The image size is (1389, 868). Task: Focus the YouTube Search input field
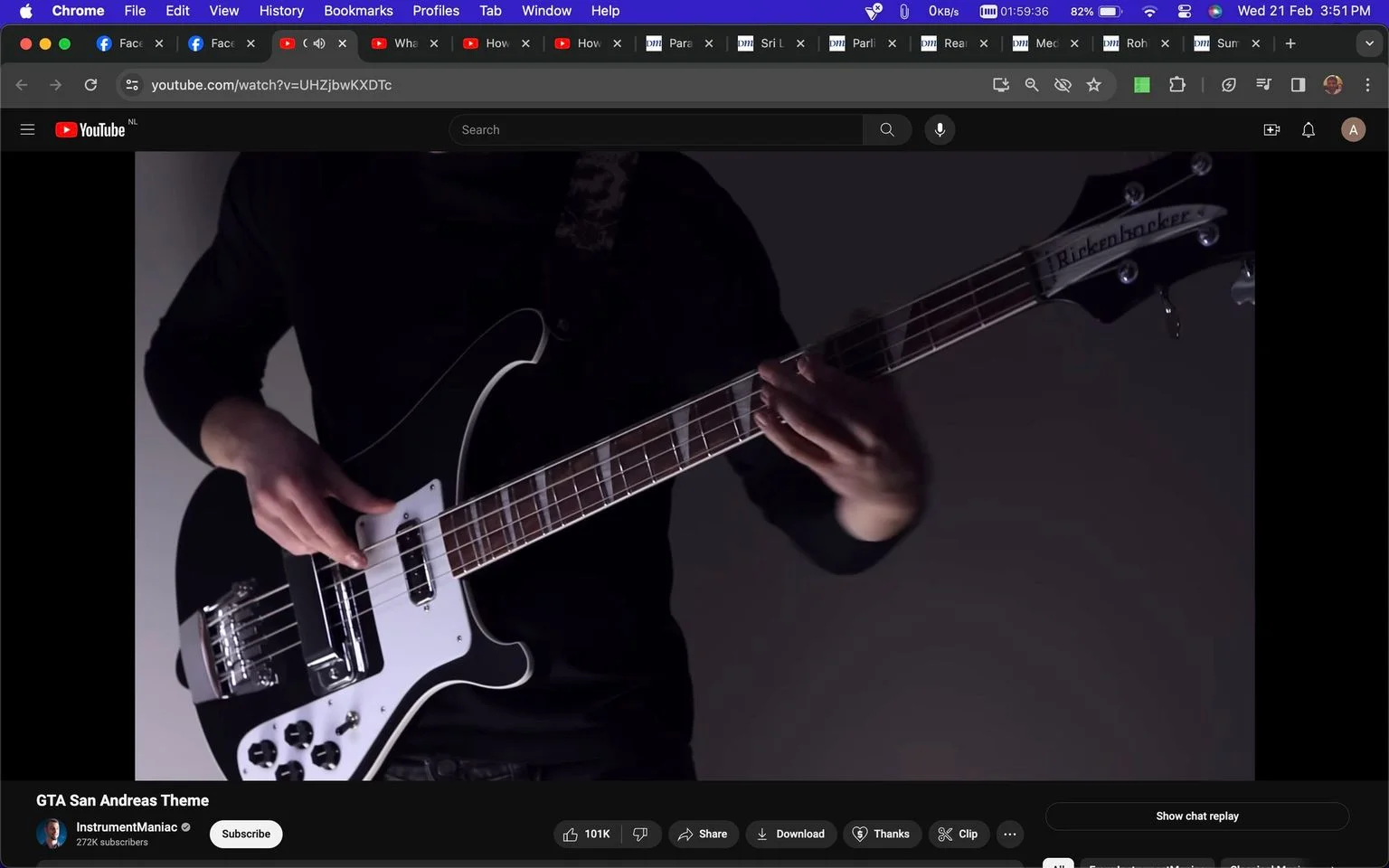coord(656,129)
